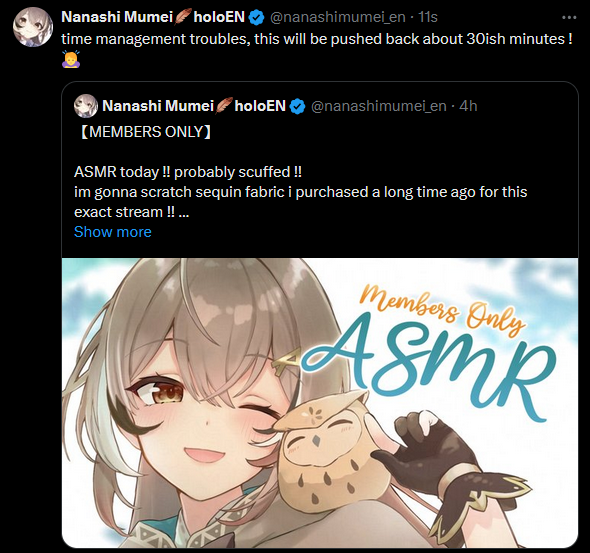Open the three-dot more options menu
The image size is (590, 553).
(569, 17)
